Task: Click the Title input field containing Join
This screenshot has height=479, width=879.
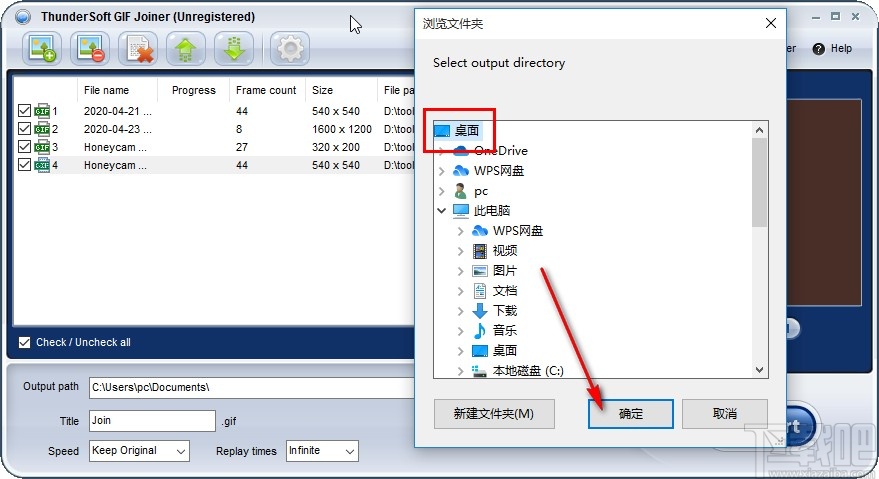Action: (x=152, y=421)
